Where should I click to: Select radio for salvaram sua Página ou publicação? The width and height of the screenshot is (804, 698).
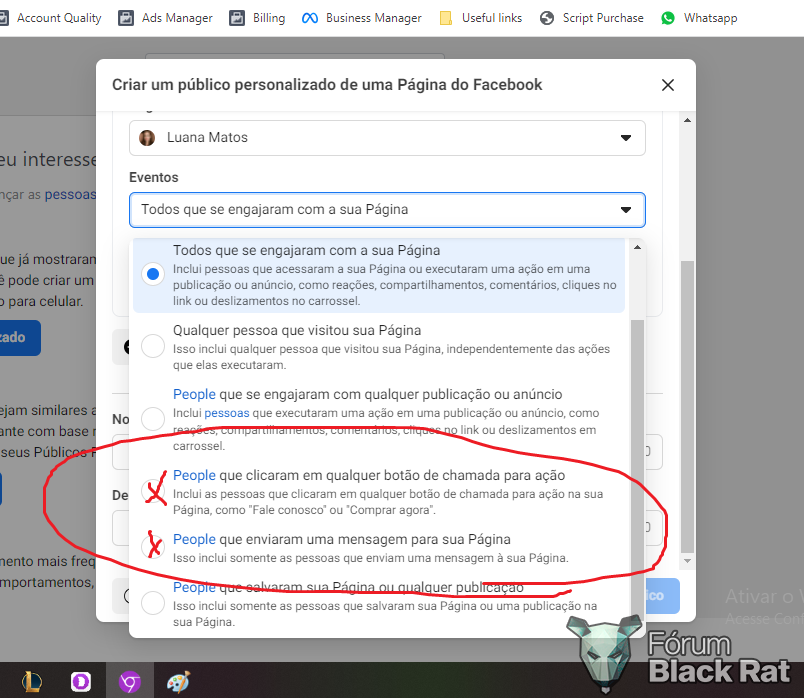pyautogui.click(x=153, y=603)
